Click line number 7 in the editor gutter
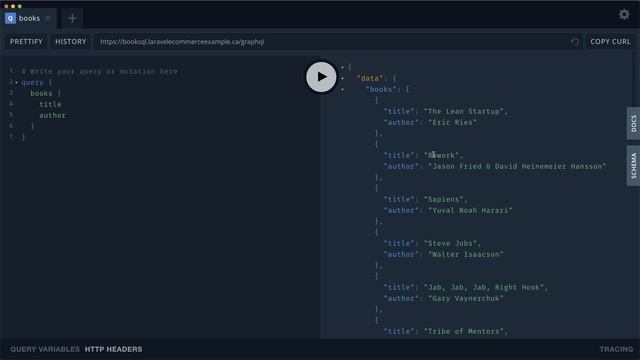 11,137
